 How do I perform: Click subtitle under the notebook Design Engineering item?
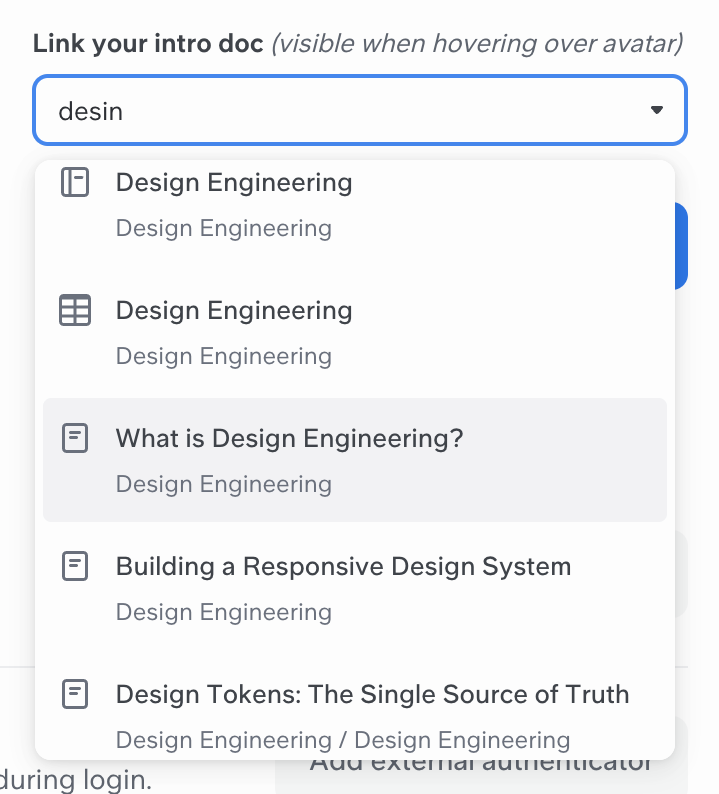(223, 228)
